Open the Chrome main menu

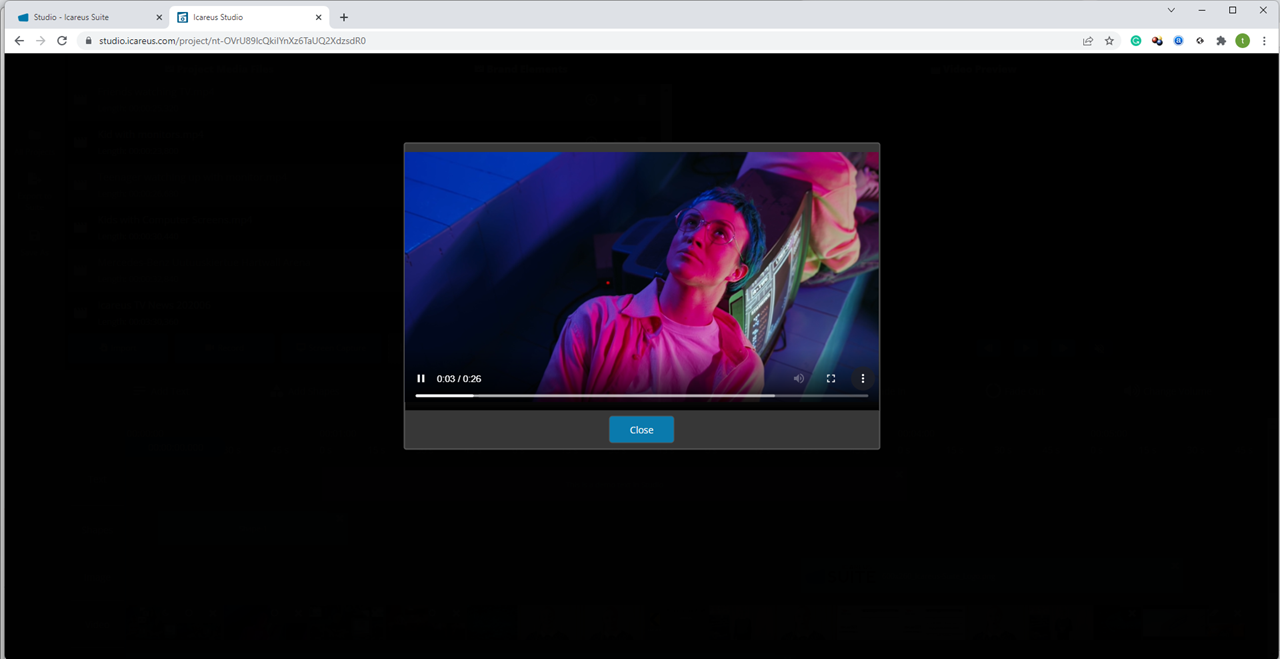pyautogui.click(x=1264, y=41)
